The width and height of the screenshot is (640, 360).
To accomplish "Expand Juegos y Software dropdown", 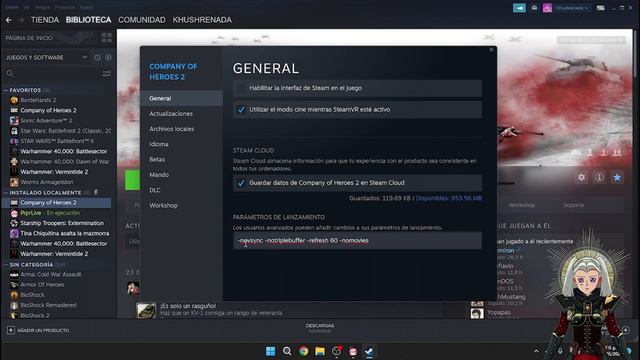I will (x=84, y=58).
